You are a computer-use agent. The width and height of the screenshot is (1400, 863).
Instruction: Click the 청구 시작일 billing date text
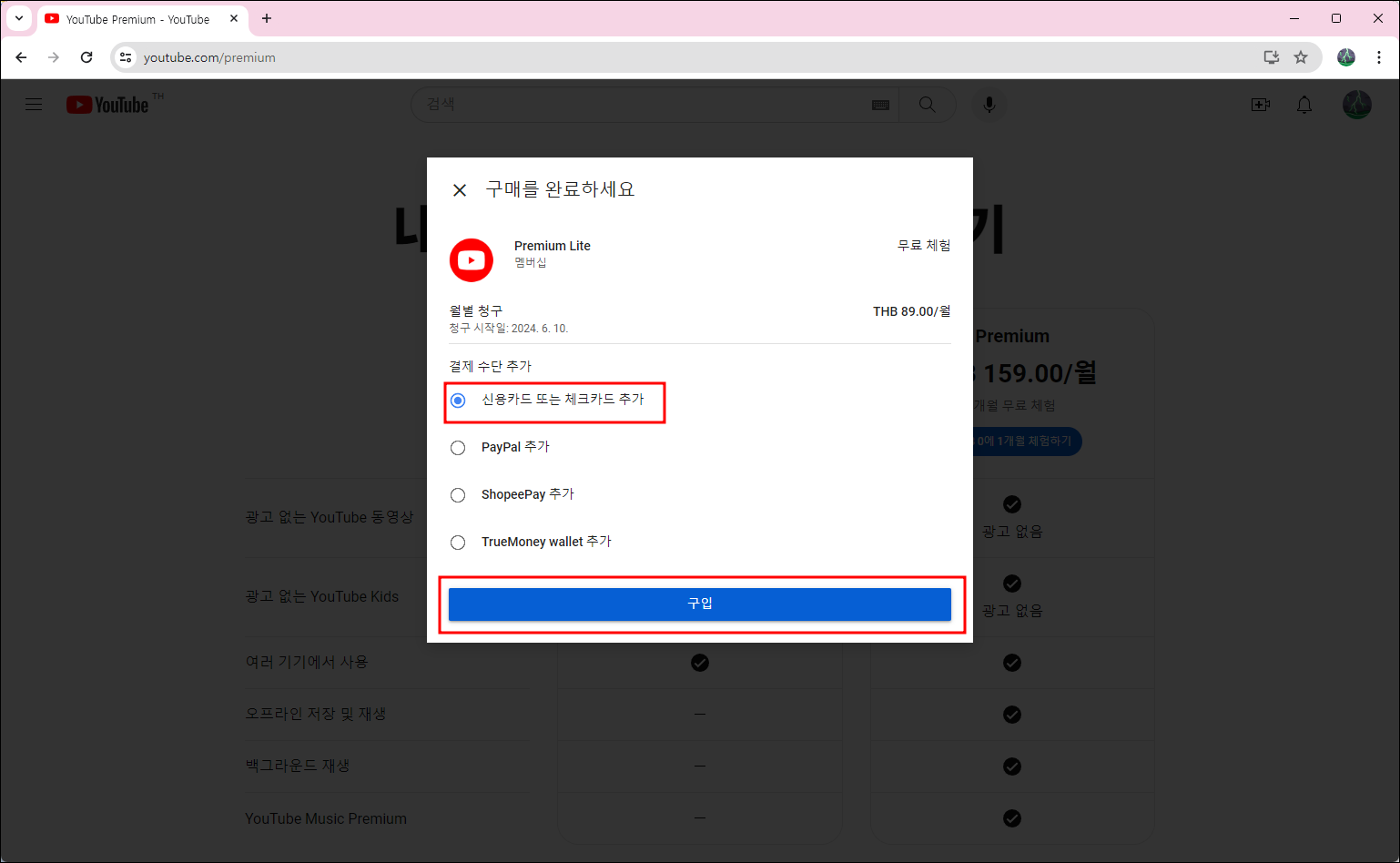[509, 329]
